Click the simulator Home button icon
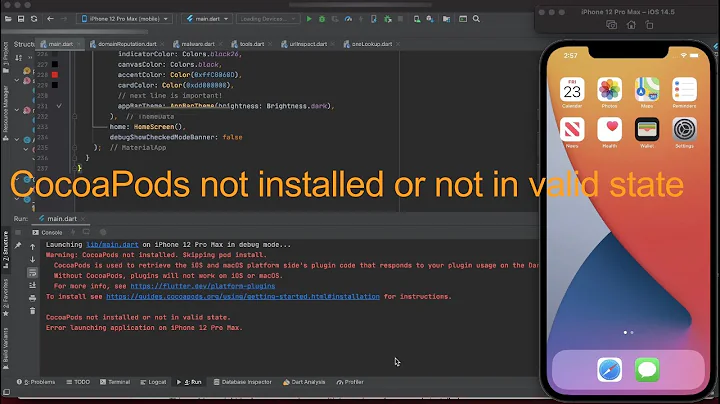720x404 pixels. point(631,25)
